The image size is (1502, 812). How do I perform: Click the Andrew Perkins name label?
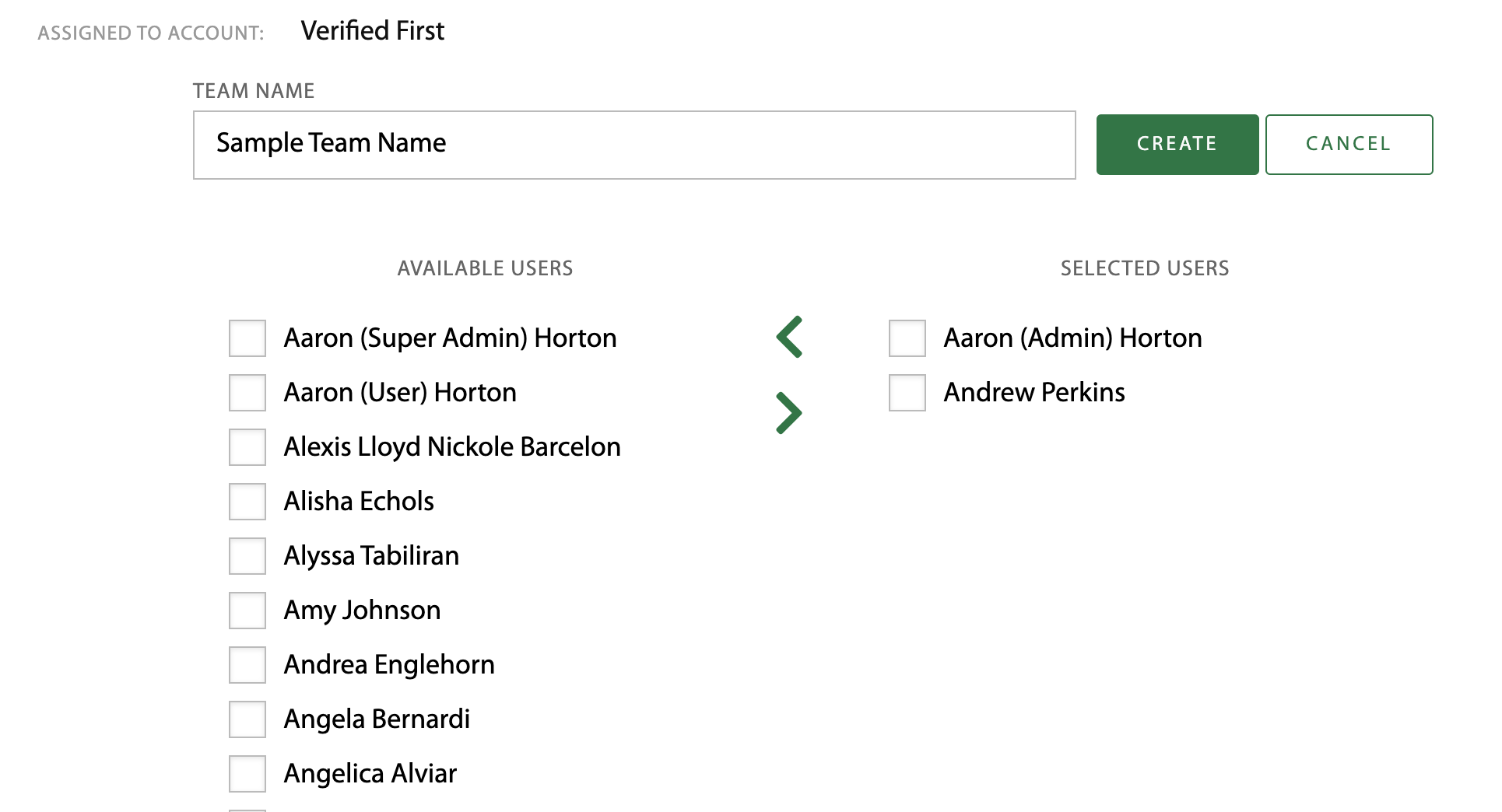(x=1034, y=393)
